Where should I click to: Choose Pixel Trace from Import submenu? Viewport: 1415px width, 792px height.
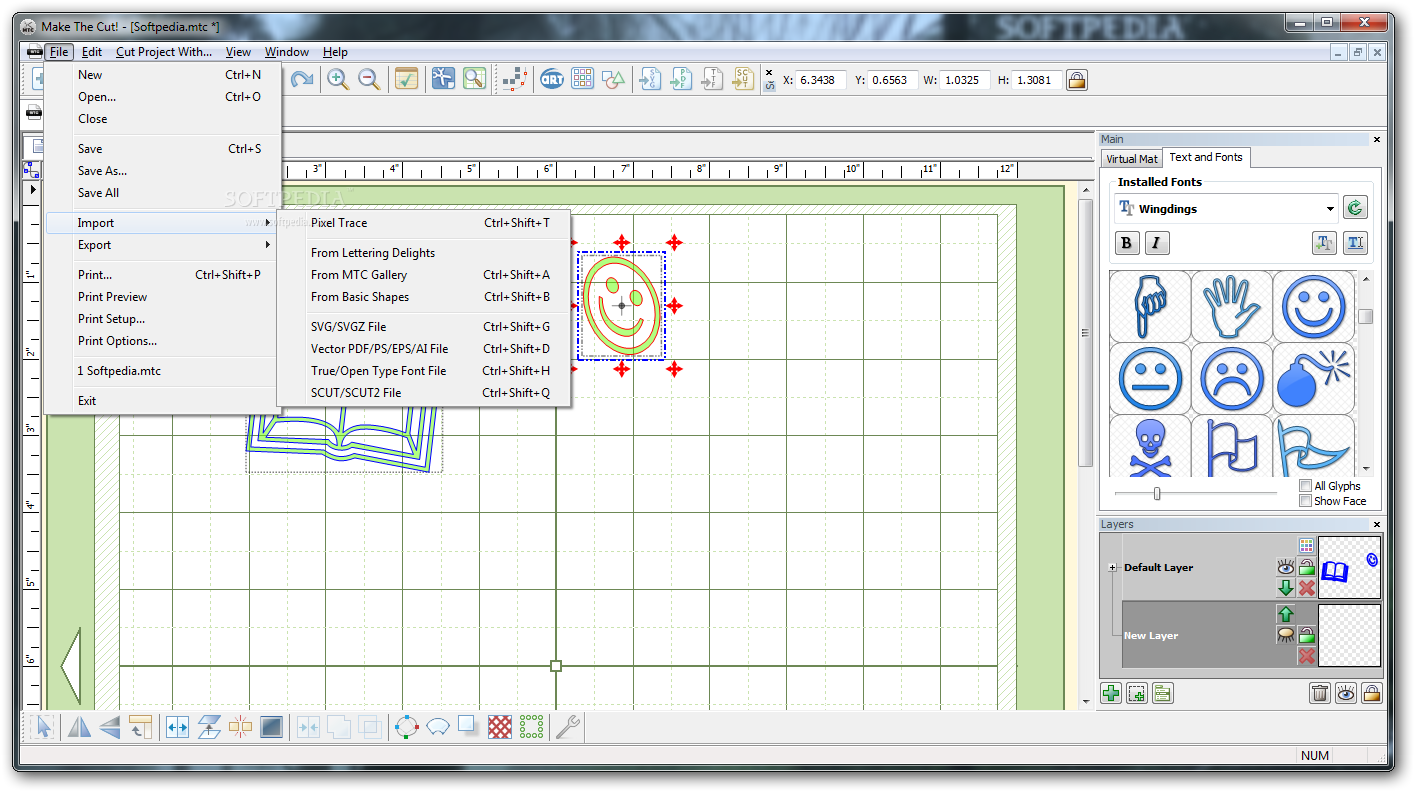point(424,223)
